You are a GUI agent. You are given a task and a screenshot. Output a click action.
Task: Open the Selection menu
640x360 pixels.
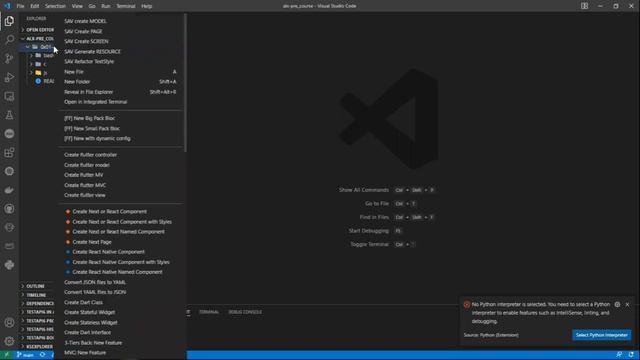tap(55, 6)
